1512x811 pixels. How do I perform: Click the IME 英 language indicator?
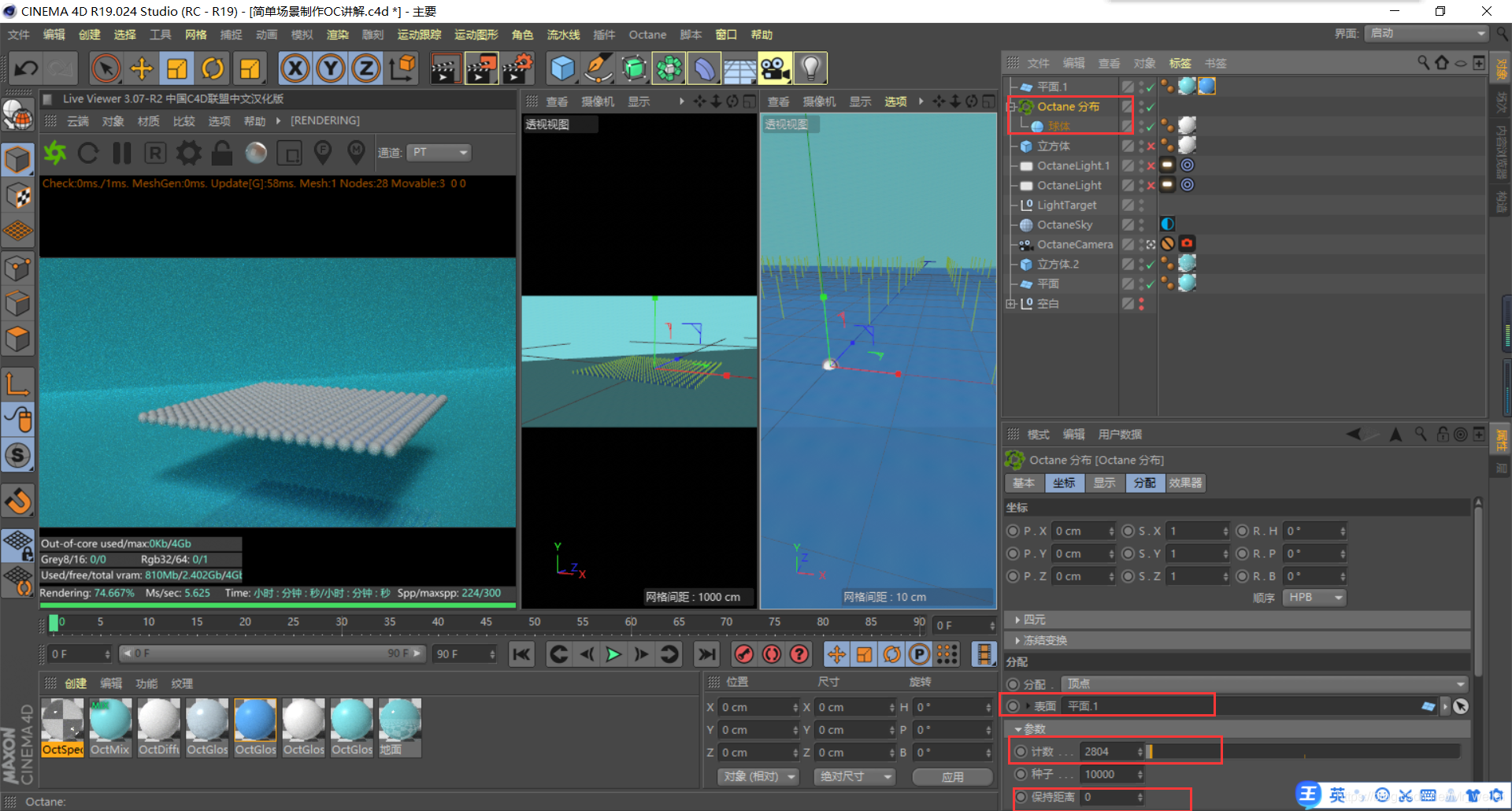pos(1337,795)
